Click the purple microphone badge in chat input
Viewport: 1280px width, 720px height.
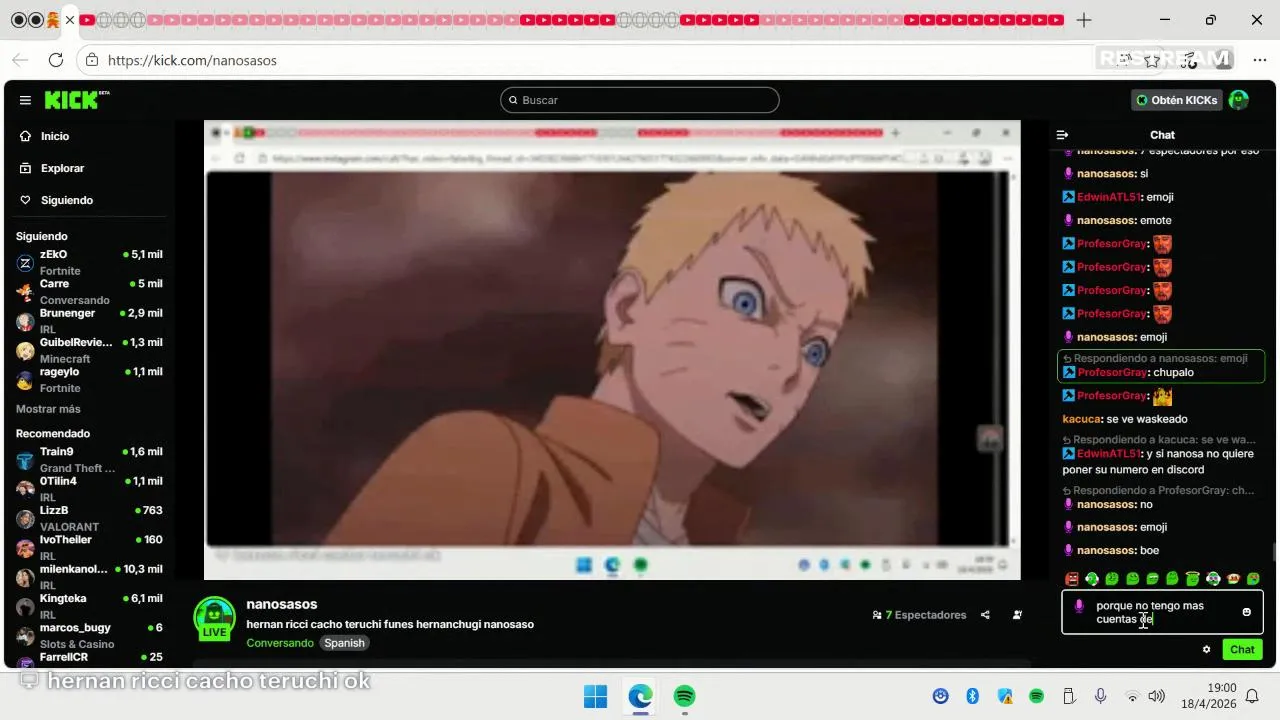point(1079,606)
